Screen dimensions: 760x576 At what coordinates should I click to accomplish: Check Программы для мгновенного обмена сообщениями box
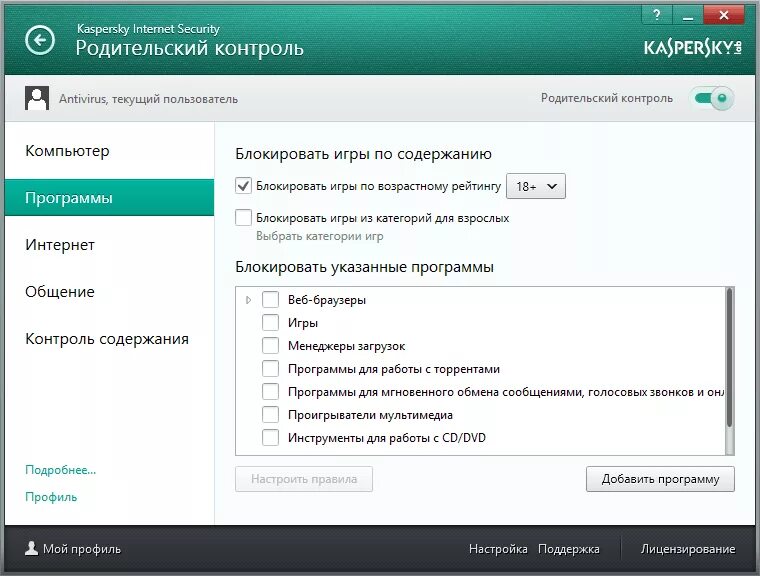(270, 392)
